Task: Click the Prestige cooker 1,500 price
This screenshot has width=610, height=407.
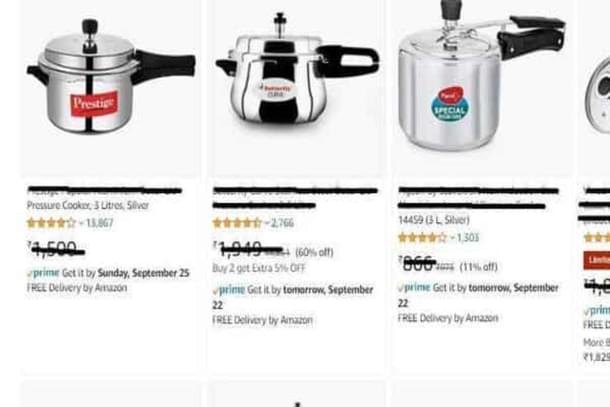Action: (x=56, y=249)
